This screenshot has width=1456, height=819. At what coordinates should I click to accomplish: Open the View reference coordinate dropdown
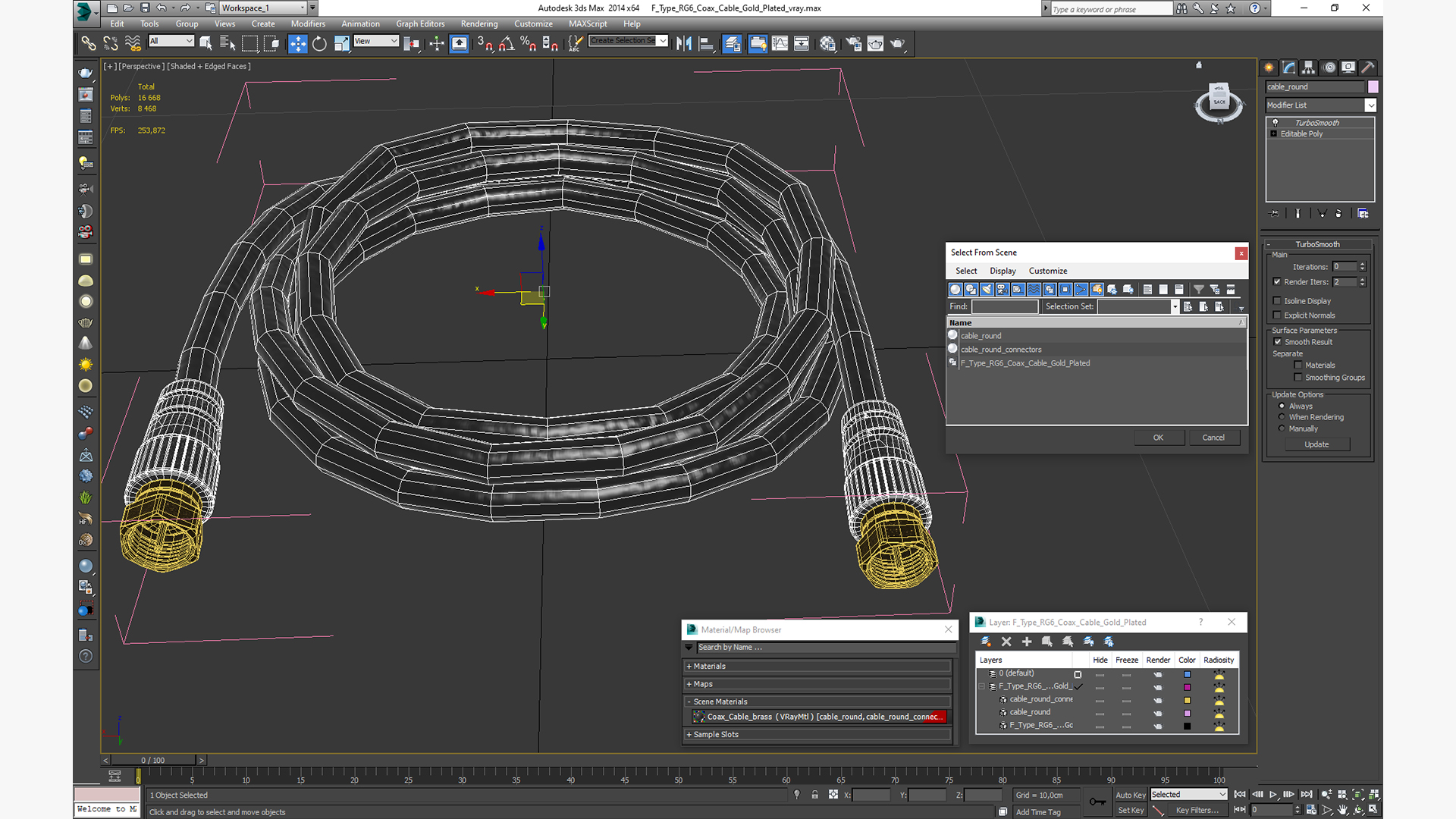(376, 41)
